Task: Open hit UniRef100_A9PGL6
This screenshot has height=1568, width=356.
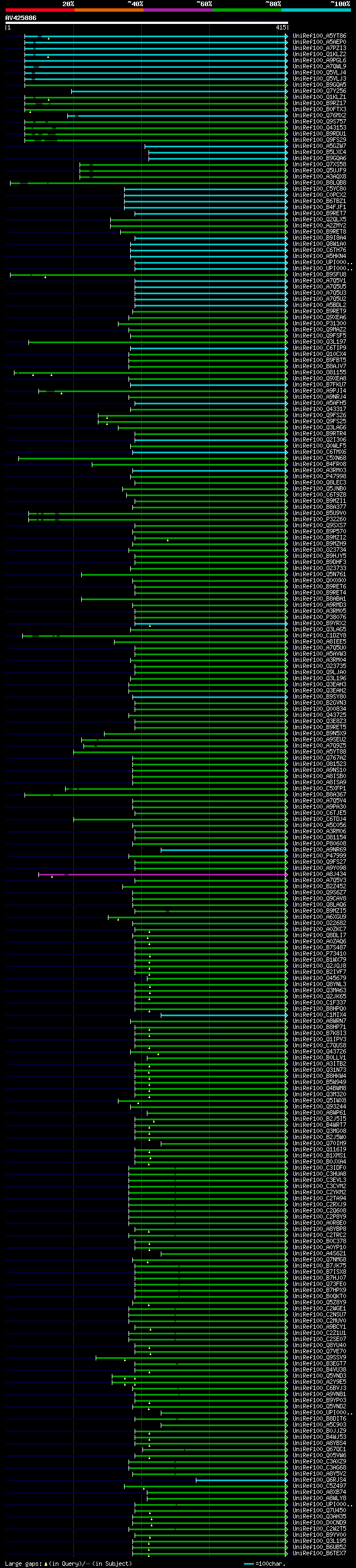Action: (319, 60)
